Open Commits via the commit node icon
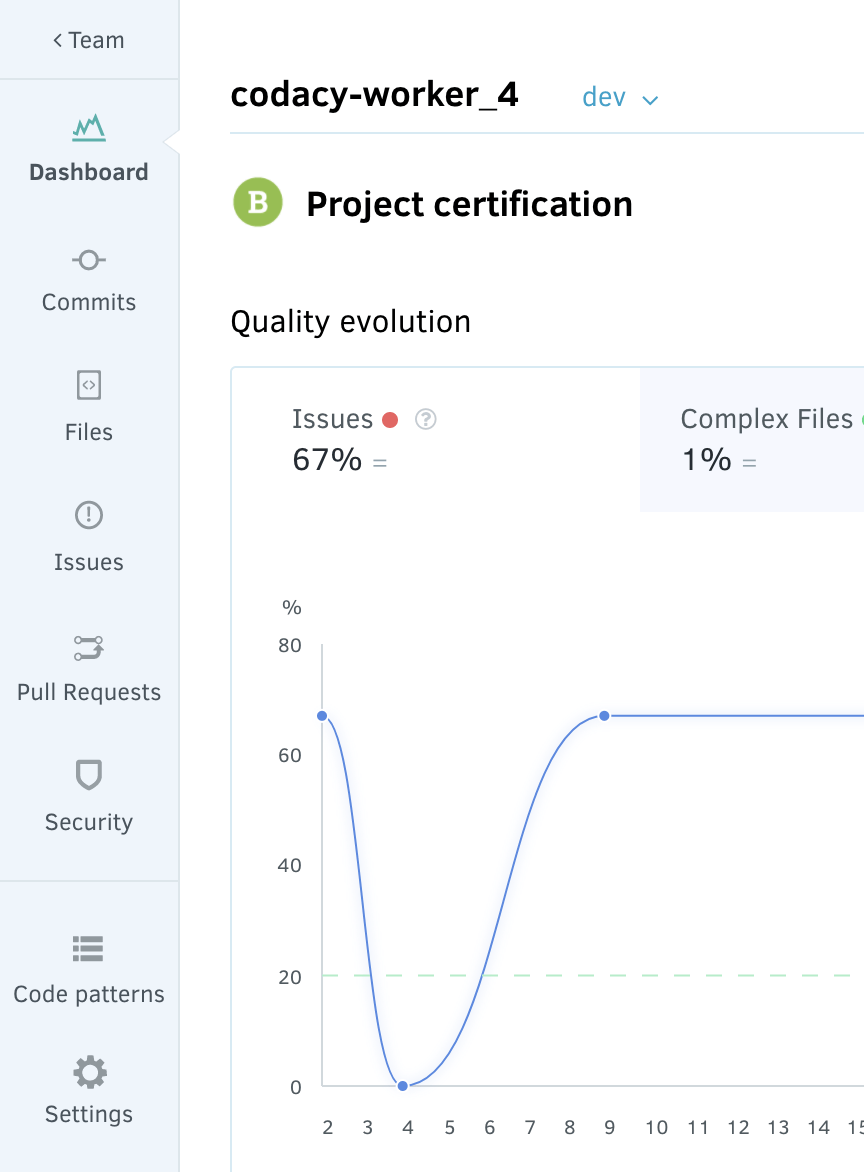Viewport: 864px width, 1172px height. tap(89, 260)
